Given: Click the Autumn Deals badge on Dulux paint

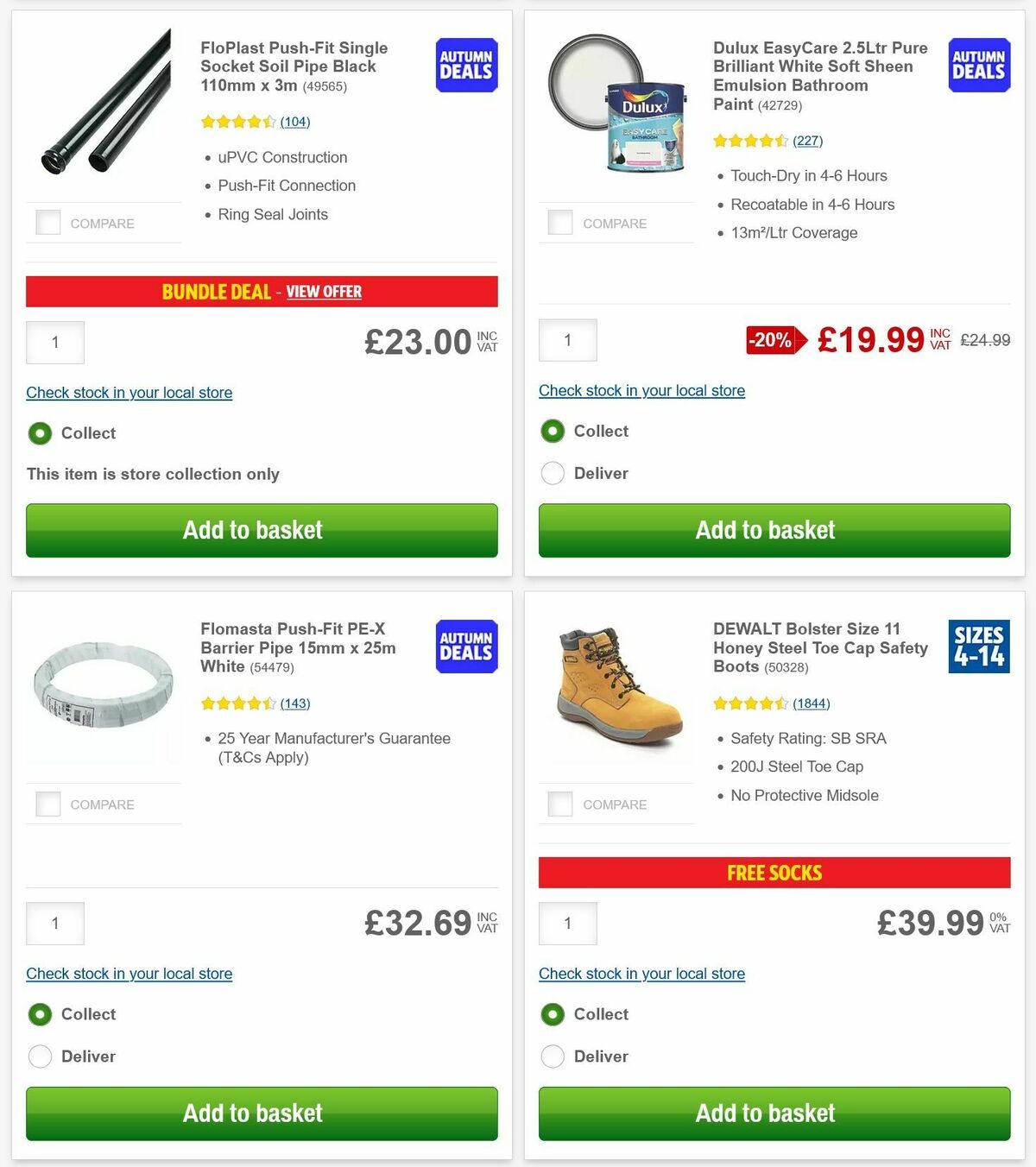Looking at the screenshot, I should click(978, 64).
